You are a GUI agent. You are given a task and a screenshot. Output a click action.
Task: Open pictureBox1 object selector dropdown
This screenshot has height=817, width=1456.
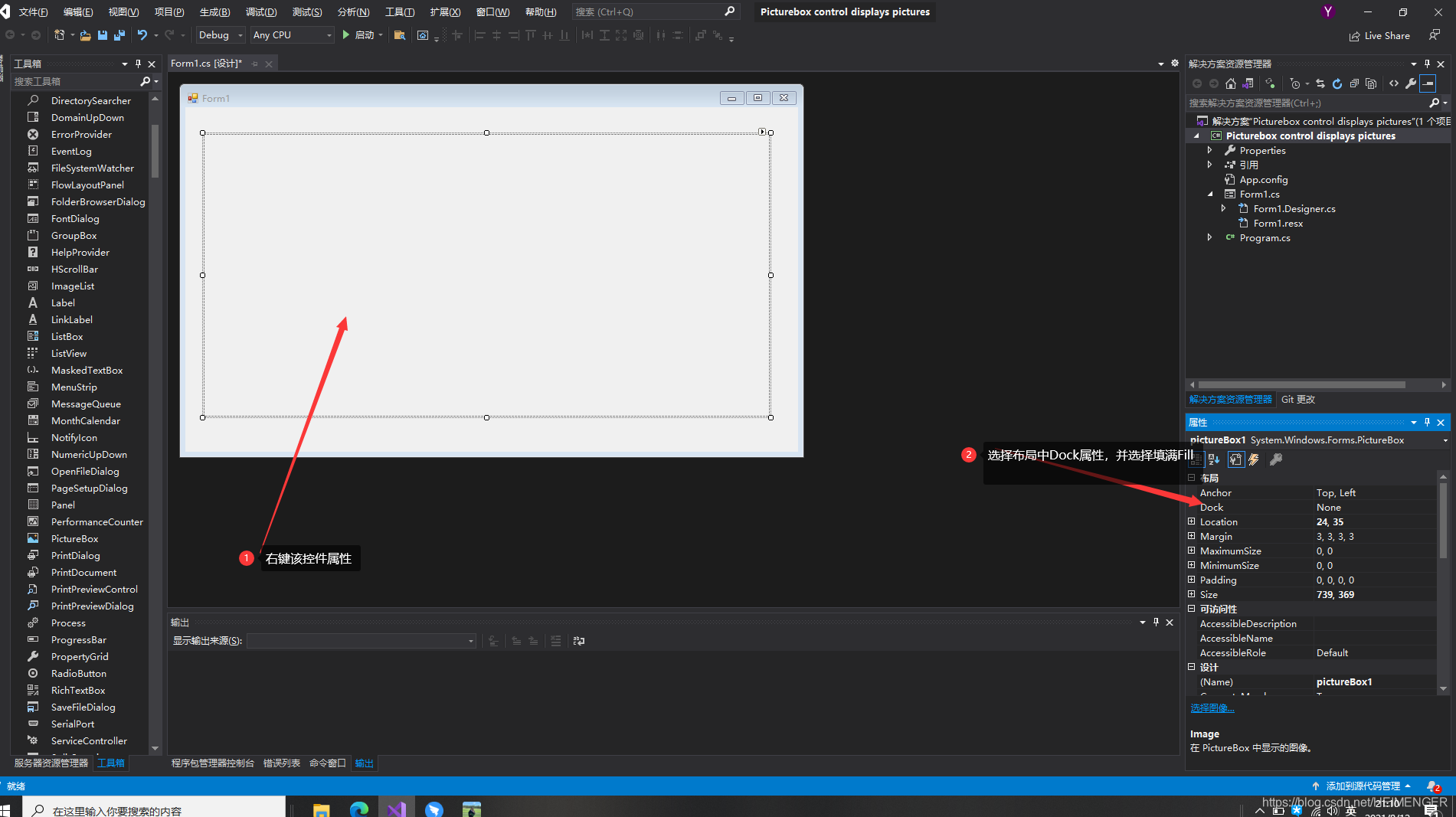pyautogui.click(x=1446, y=440)
